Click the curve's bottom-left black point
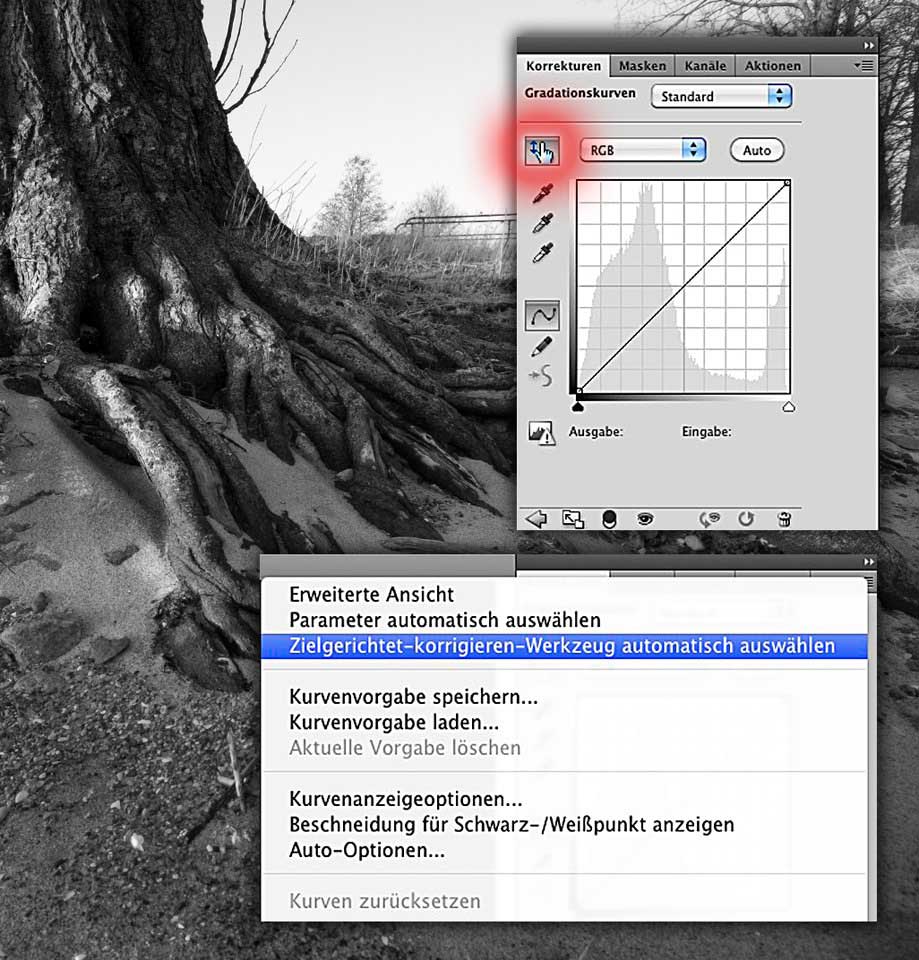The width and height of the screenshot is (919, 960). click(x=579, y=391)
